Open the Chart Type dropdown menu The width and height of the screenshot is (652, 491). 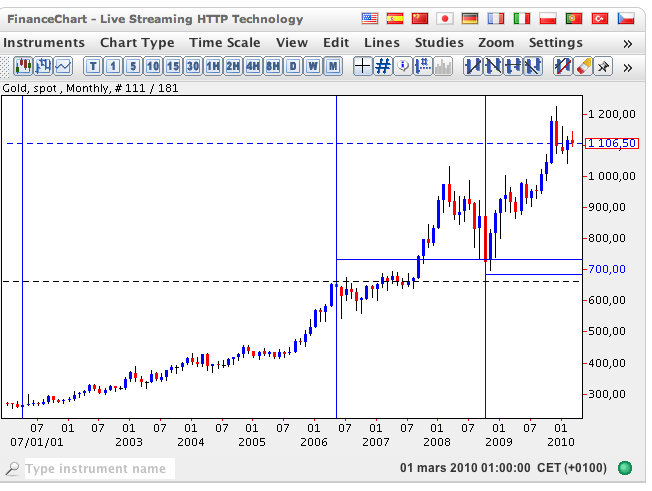pos(137,43)
